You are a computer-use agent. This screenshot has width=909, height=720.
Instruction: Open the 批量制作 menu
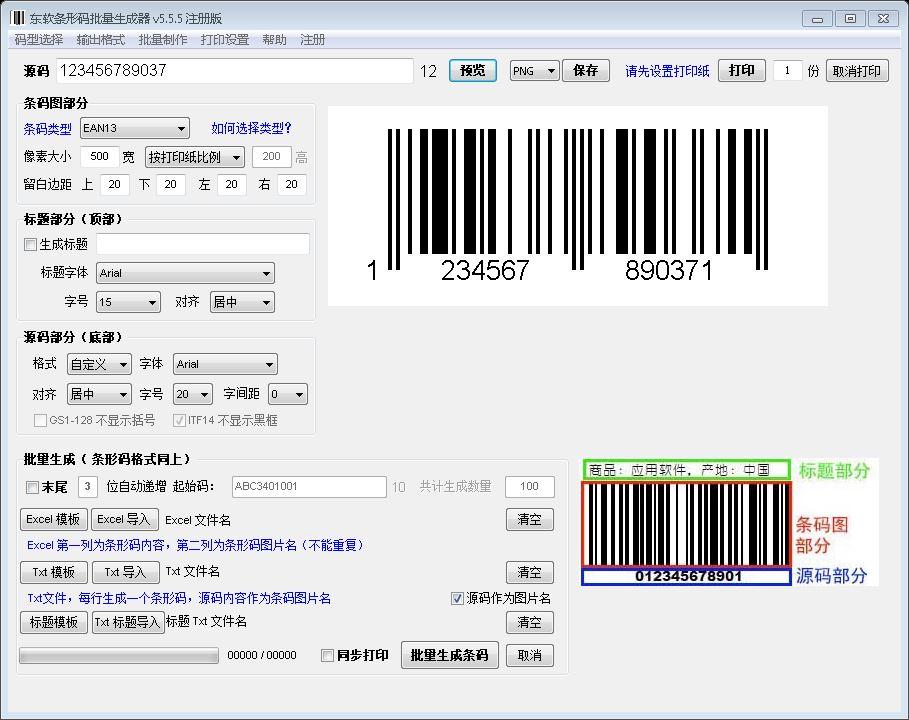pos(163,39)
